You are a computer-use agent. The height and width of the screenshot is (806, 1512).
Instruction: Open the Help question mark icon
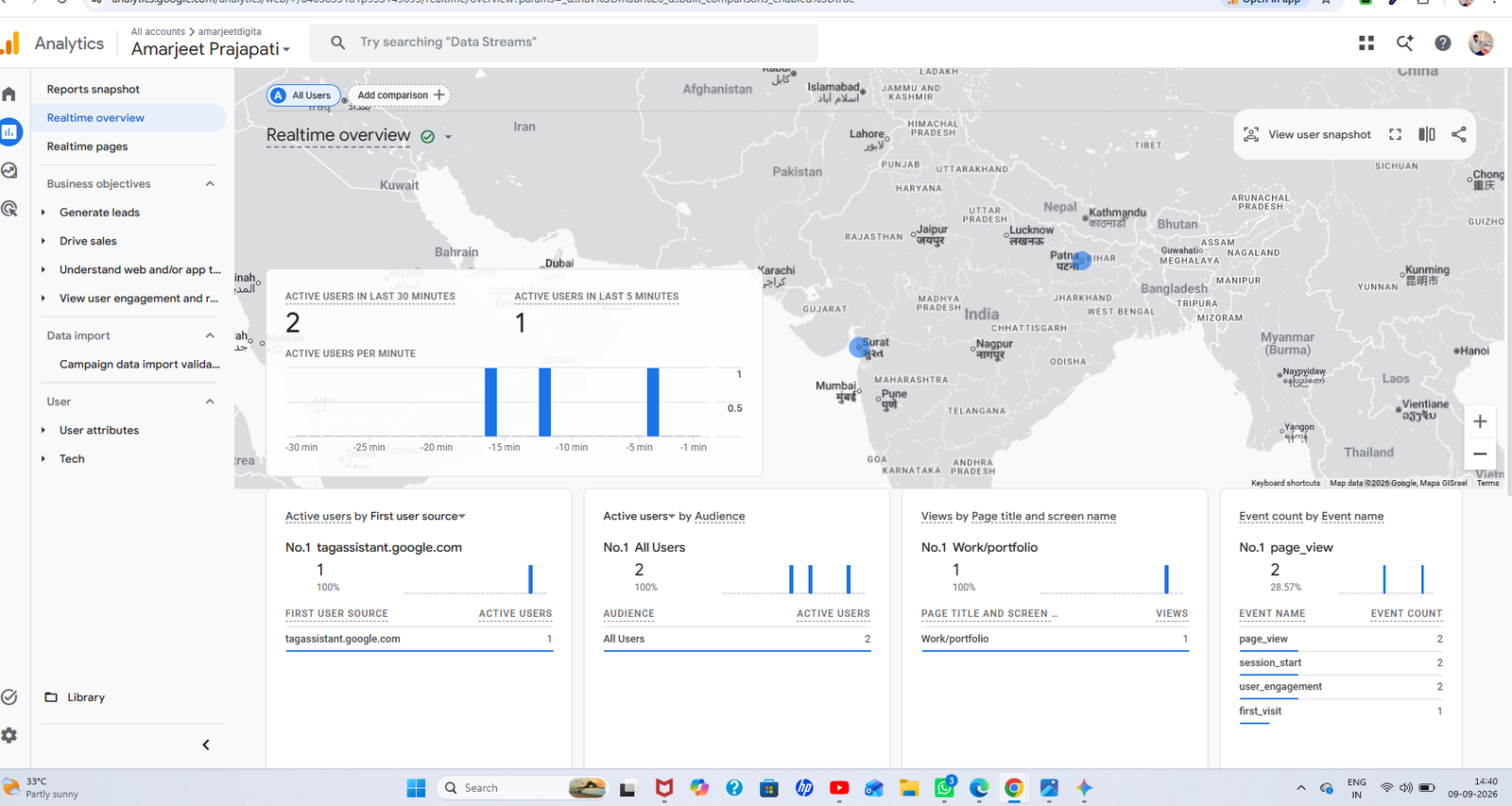tap(1443, 43)
